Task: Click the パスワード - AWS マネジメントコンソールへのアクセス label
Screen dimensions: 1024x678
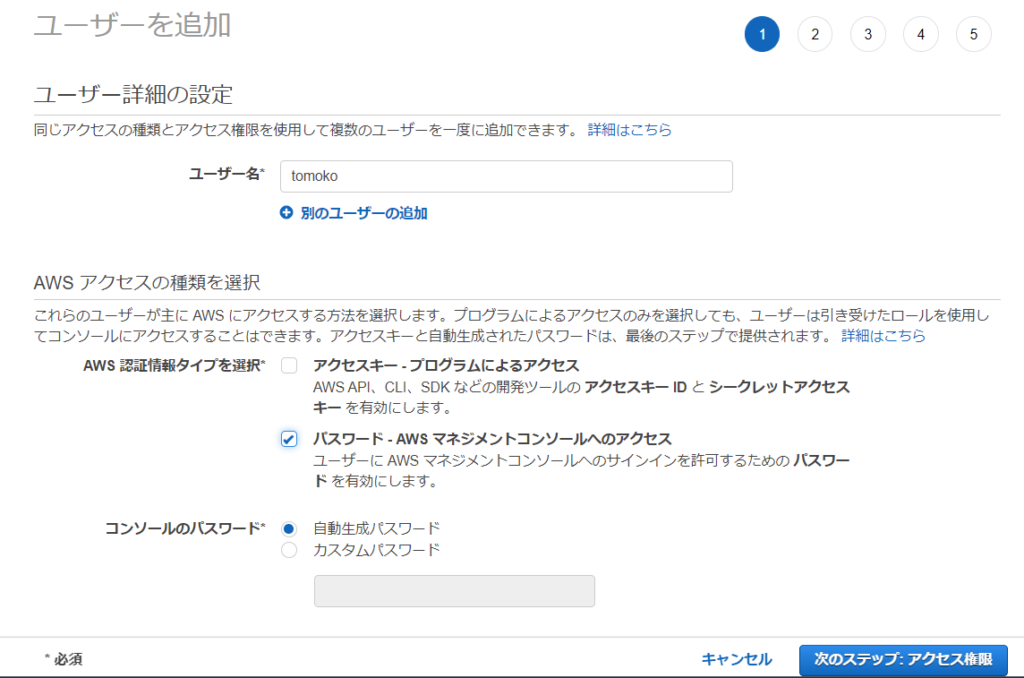Action: (x=492, y=439)
